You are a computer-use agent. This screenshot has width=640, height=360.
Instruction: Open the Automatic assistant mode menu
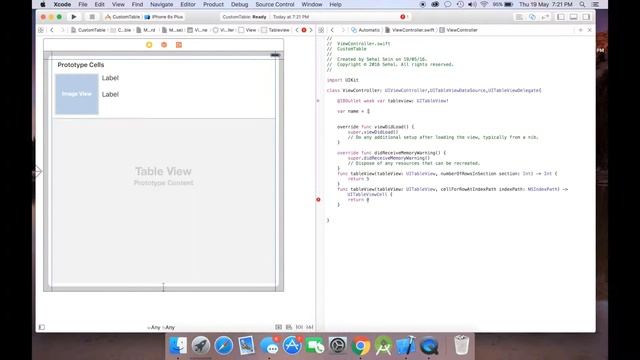point(365,30)
